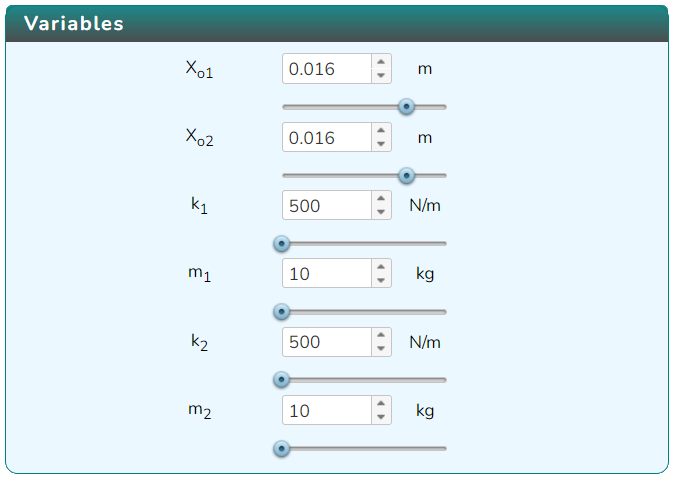Increase k2 value with up arrow

coord(381,335)
